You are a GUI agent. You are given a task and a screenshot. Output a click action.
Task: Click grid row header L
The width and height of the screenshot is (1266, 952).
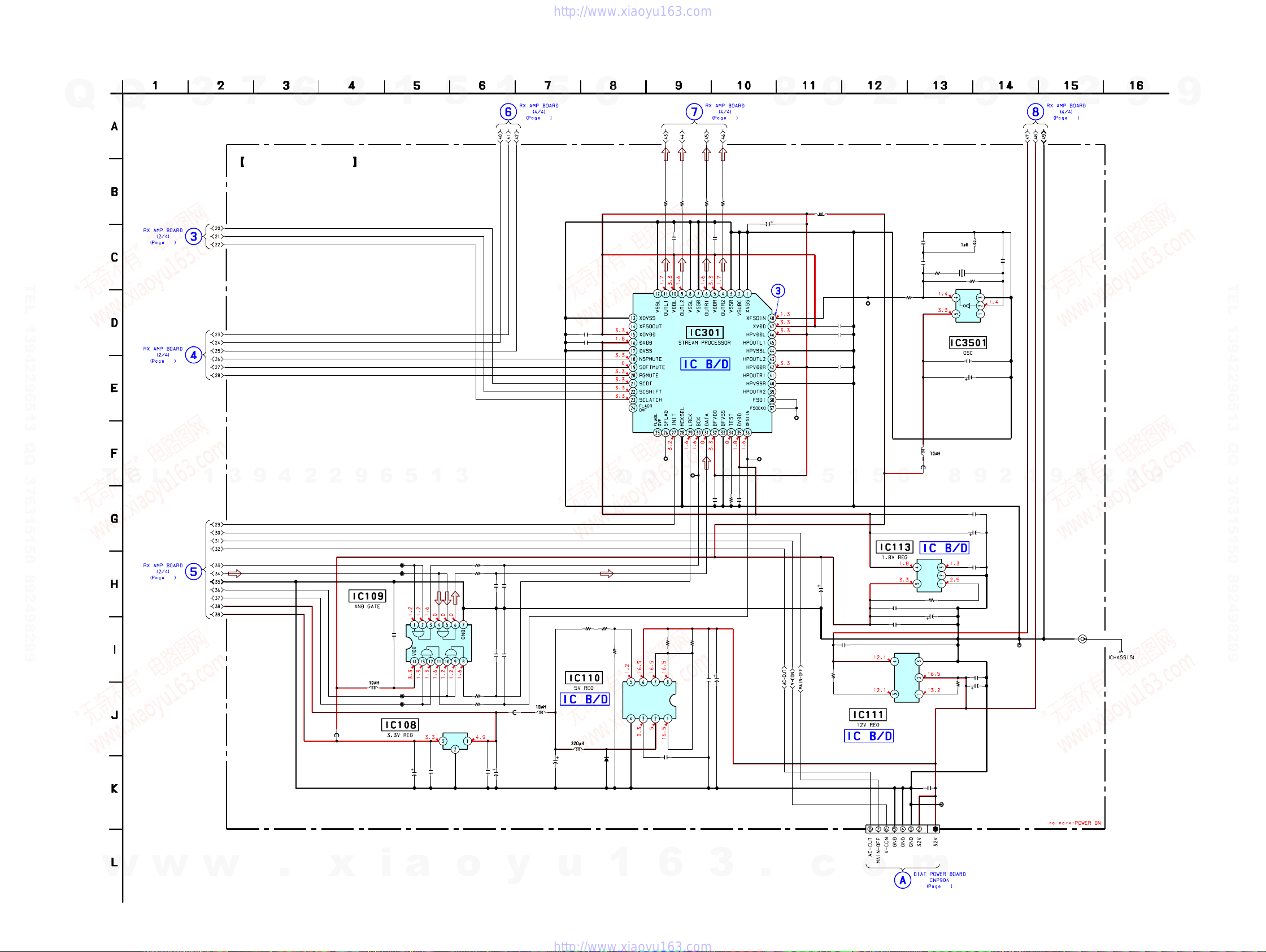tap(114, 862)
